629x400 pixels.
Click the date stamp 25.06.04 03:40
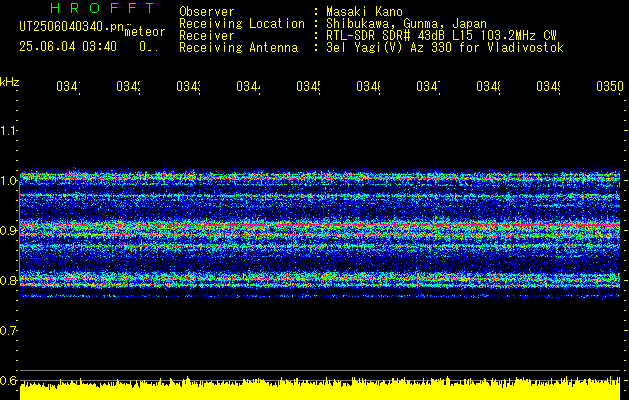point(68,47)
